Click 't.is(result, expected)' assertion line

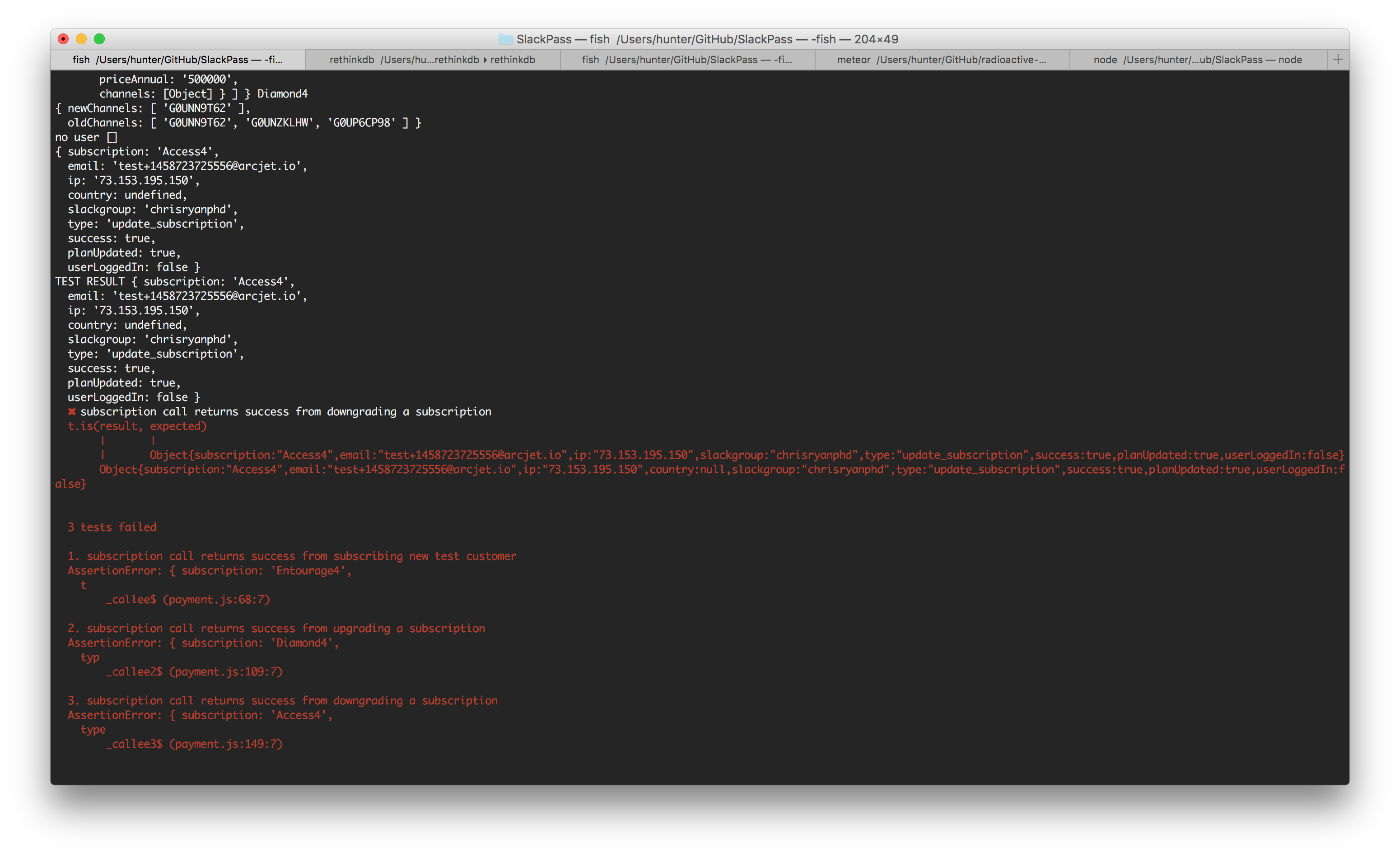137,426
